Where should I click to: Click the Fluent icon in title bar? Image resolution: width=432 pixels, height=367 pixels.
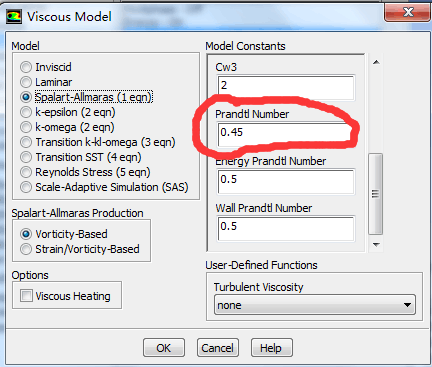tap(14, 16)
